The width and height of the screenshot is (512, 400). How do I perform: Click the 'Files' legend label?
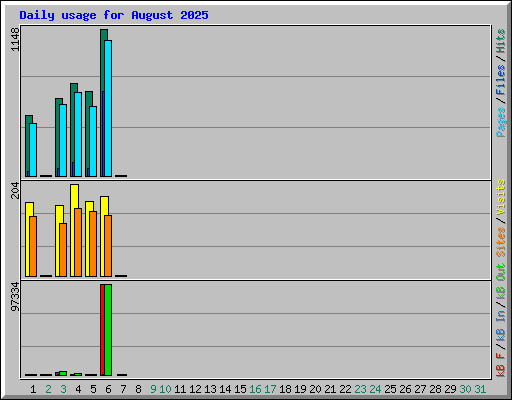point(500,80)
